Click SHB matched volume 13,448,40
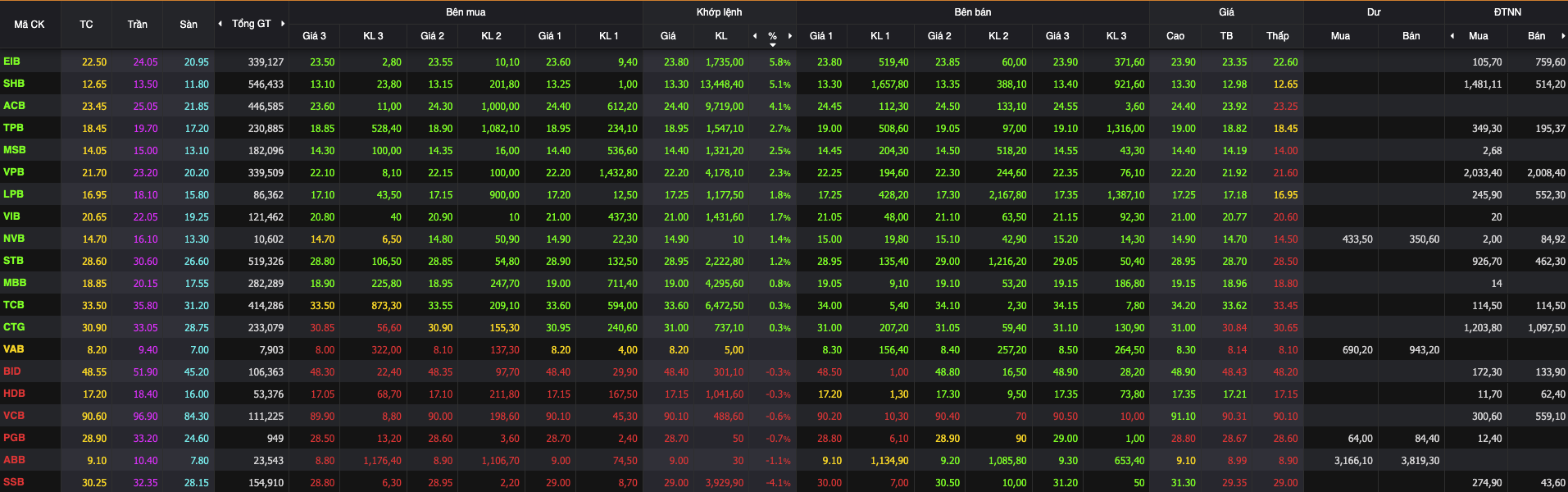The height and width of the screenshot is (492, 1568). click(721, 84)
